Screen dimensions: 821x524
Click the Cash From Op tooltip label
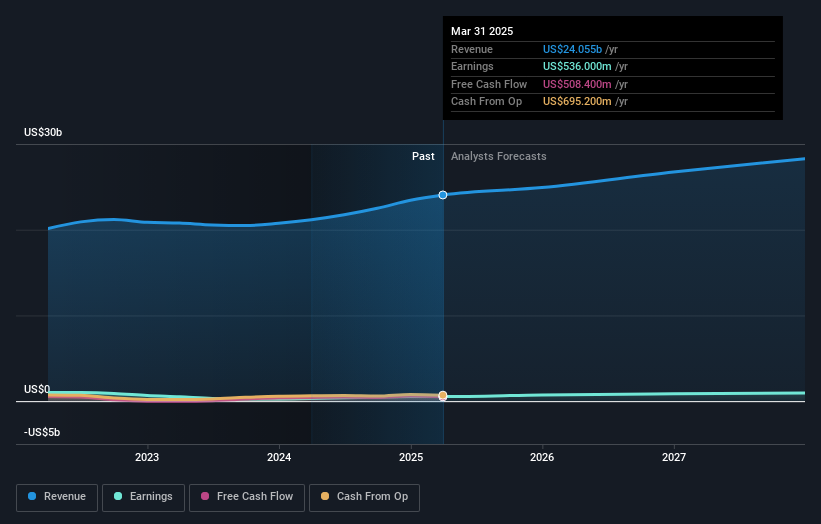pyautogui.click(x=486, y=102)
